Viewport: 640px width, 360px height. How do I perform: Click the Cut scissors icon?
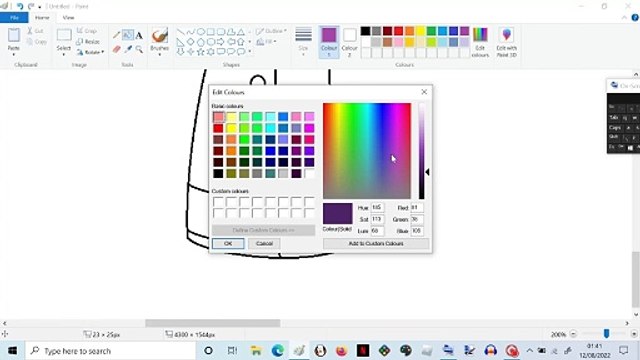click(30, 31)
